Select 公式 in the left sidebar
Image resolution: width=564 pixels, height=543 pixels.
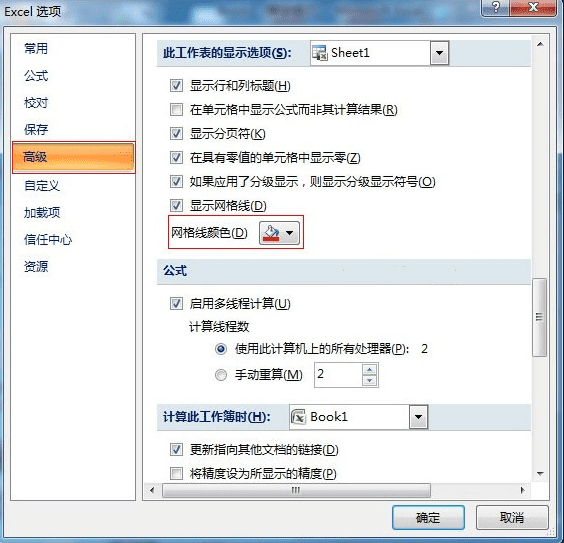[36, 76]
